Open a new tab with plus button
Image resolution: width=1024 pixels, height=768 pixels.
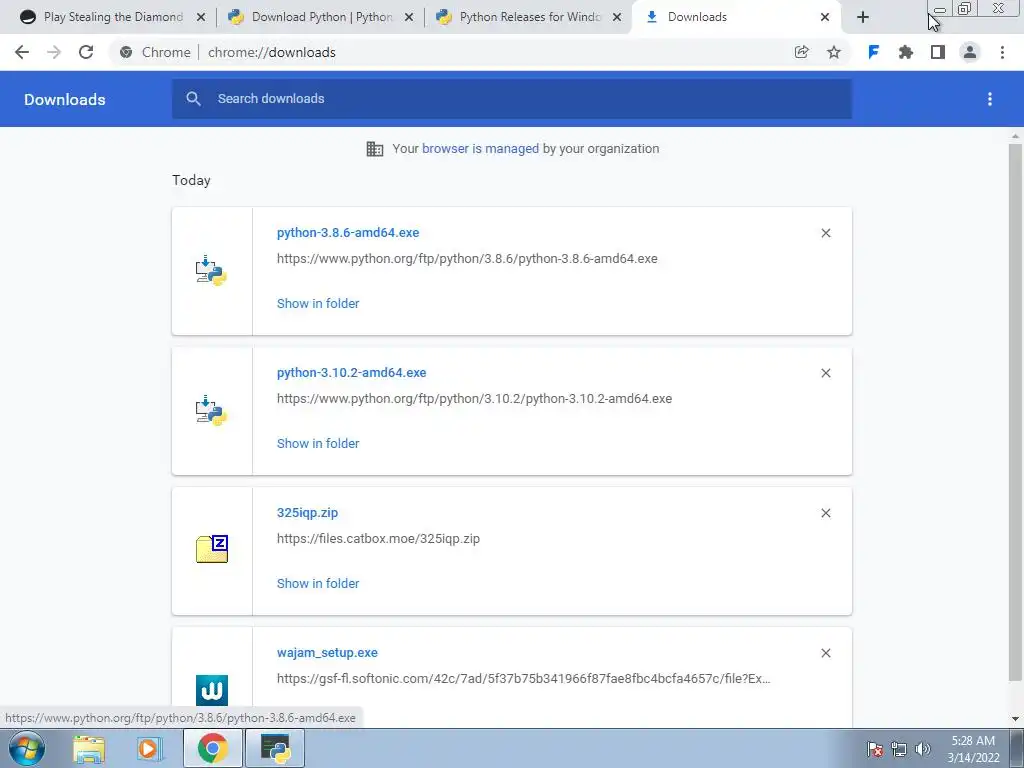tap(863, 17)
